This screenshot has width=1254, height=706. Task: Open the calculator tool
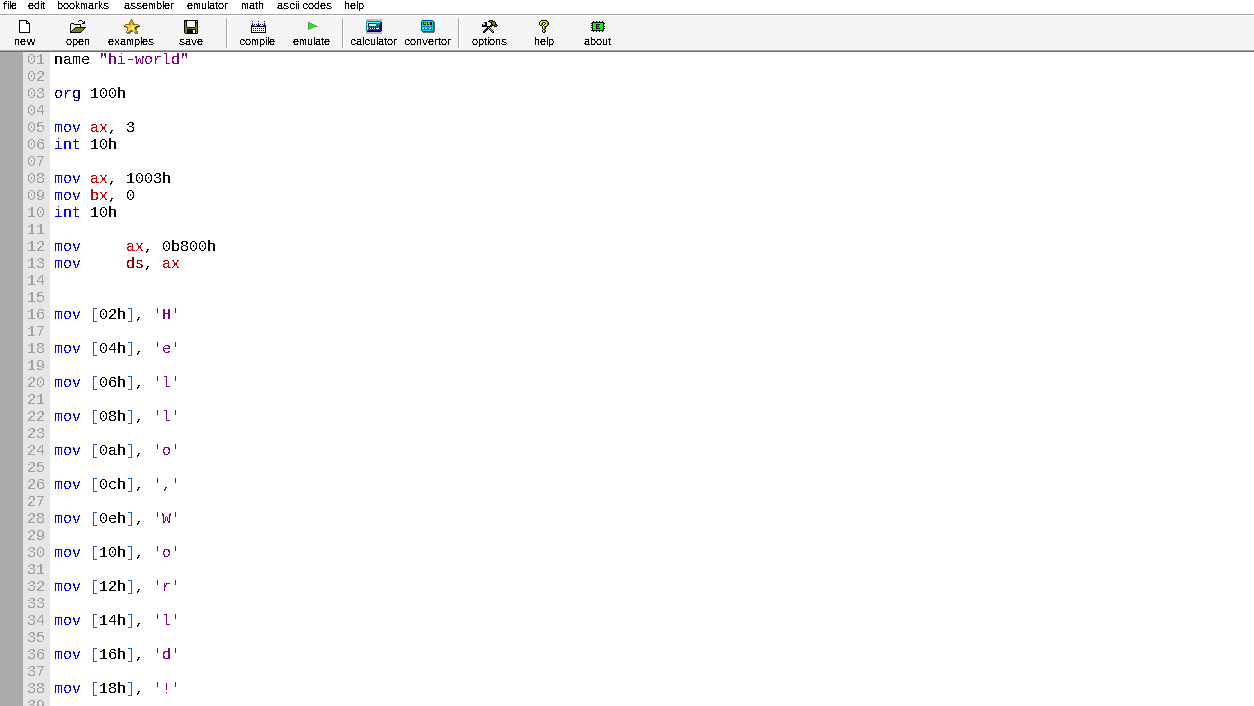tap(373, 27)
